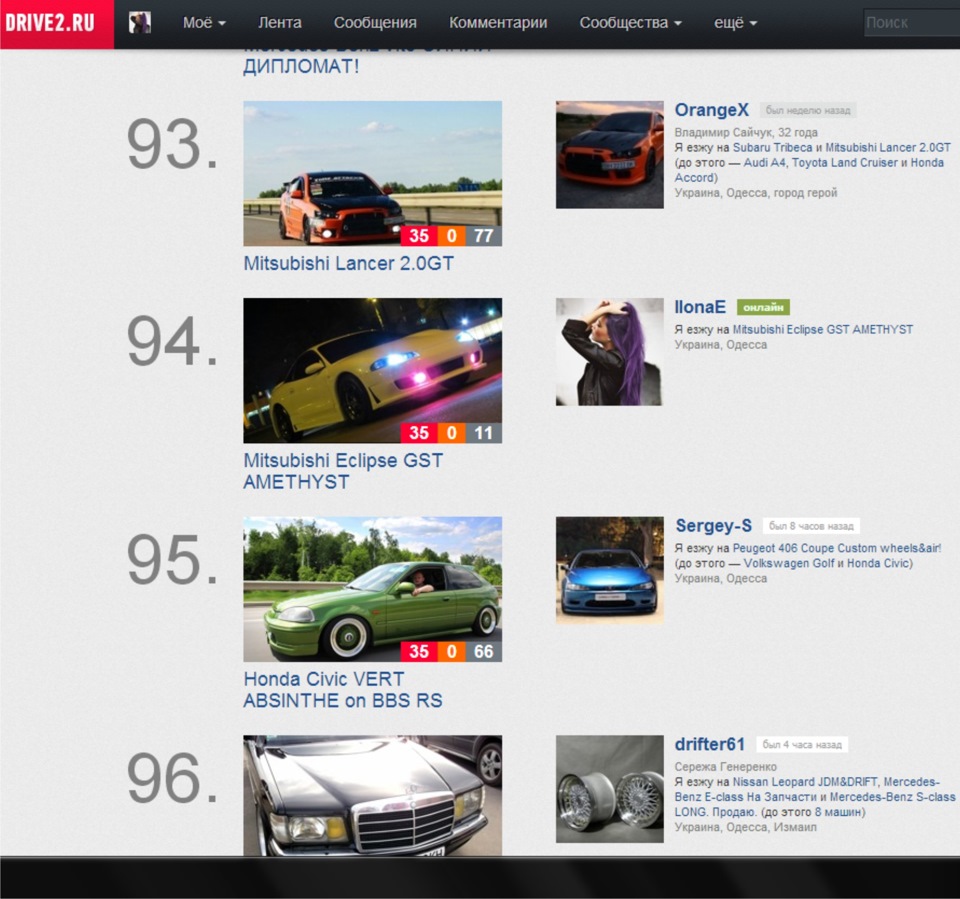Click the name 'Сережа Генеренко'
This screenshot has width=960, height=899.
tap(726, 767)
